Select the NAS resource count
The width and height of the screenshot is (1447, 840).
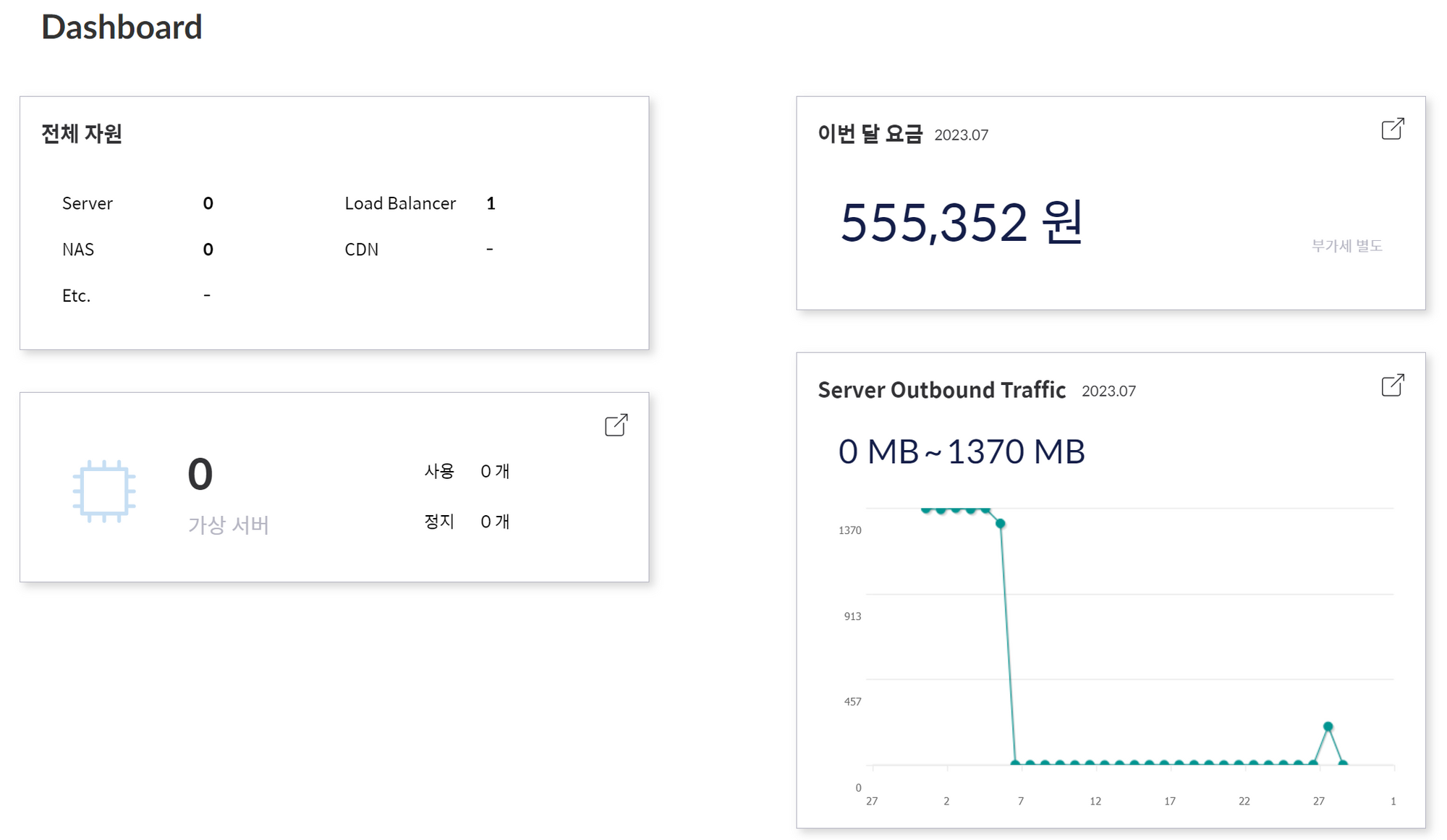click(208, 249)
